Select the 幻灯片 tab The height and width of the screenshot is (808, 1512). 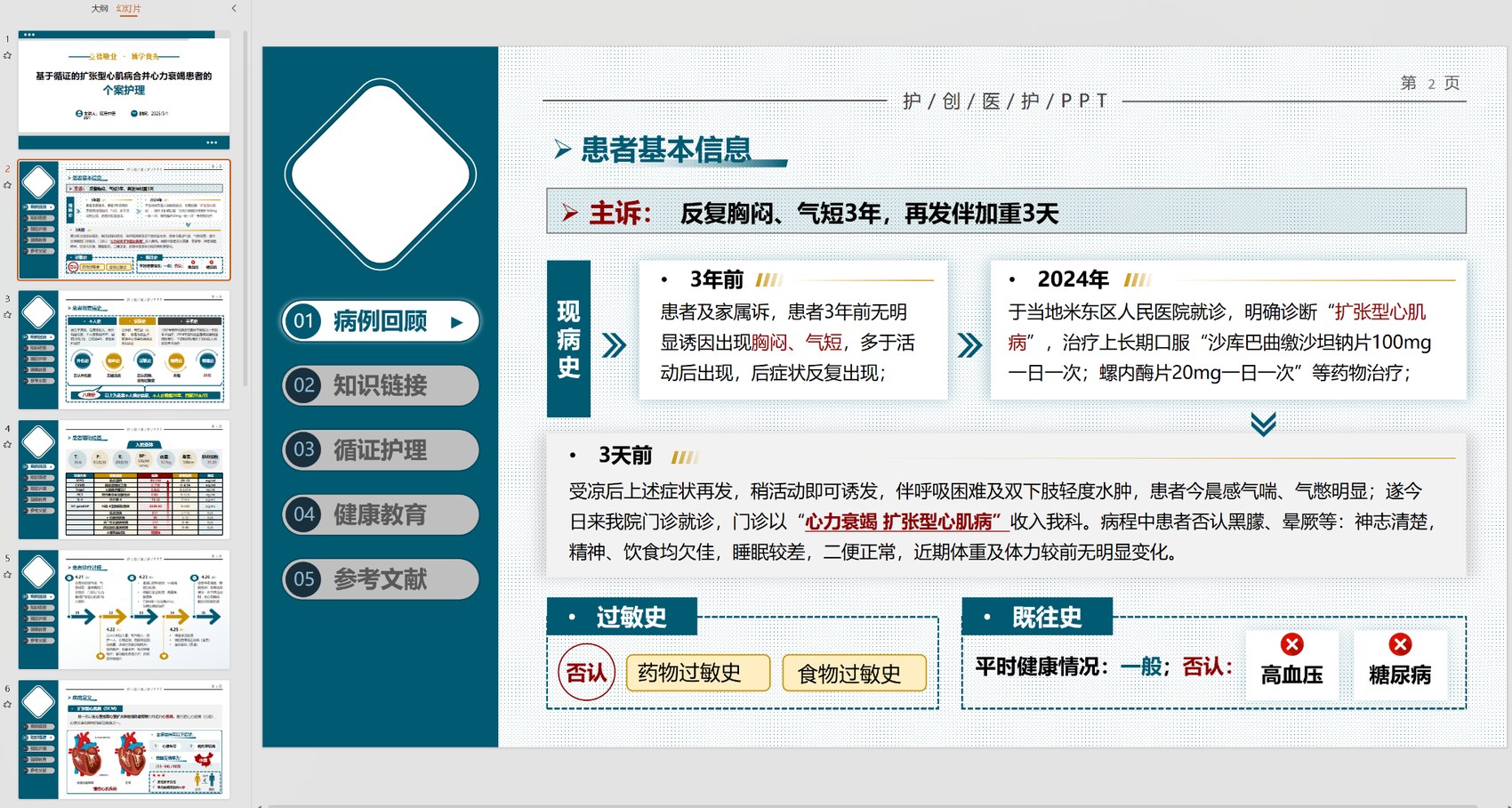point(128,8)
